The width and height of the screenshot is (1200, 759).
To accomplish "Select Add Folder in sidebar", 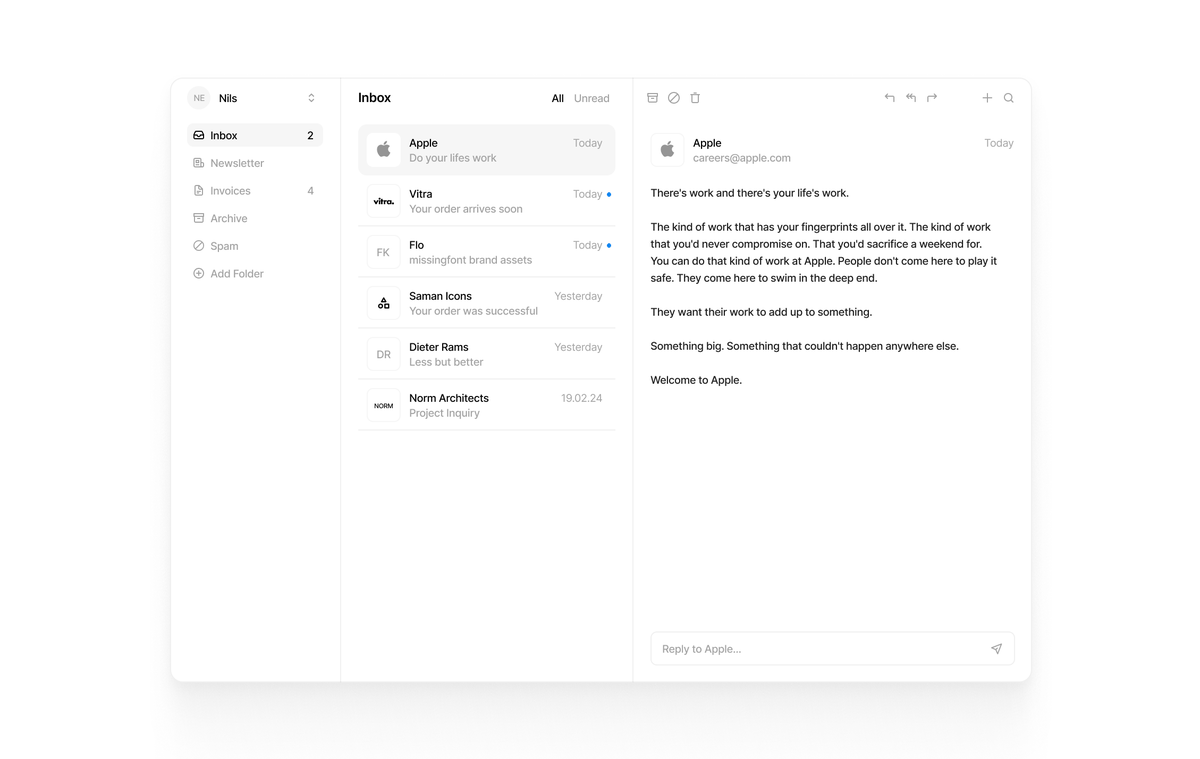I will point(255,273).
